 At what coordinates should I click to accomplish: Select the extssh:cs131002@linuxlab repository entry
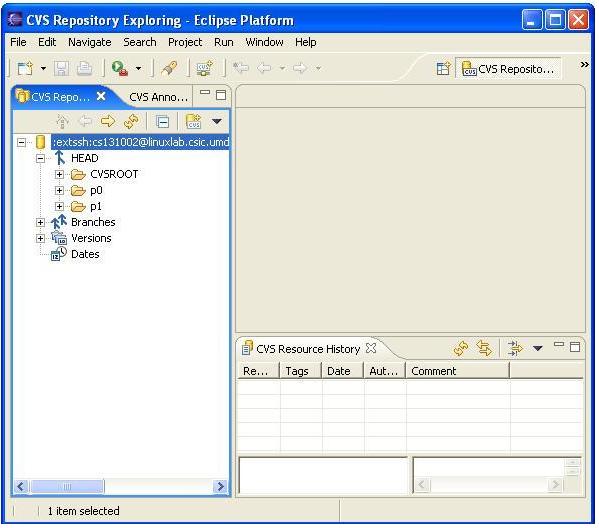coord(141,142)
